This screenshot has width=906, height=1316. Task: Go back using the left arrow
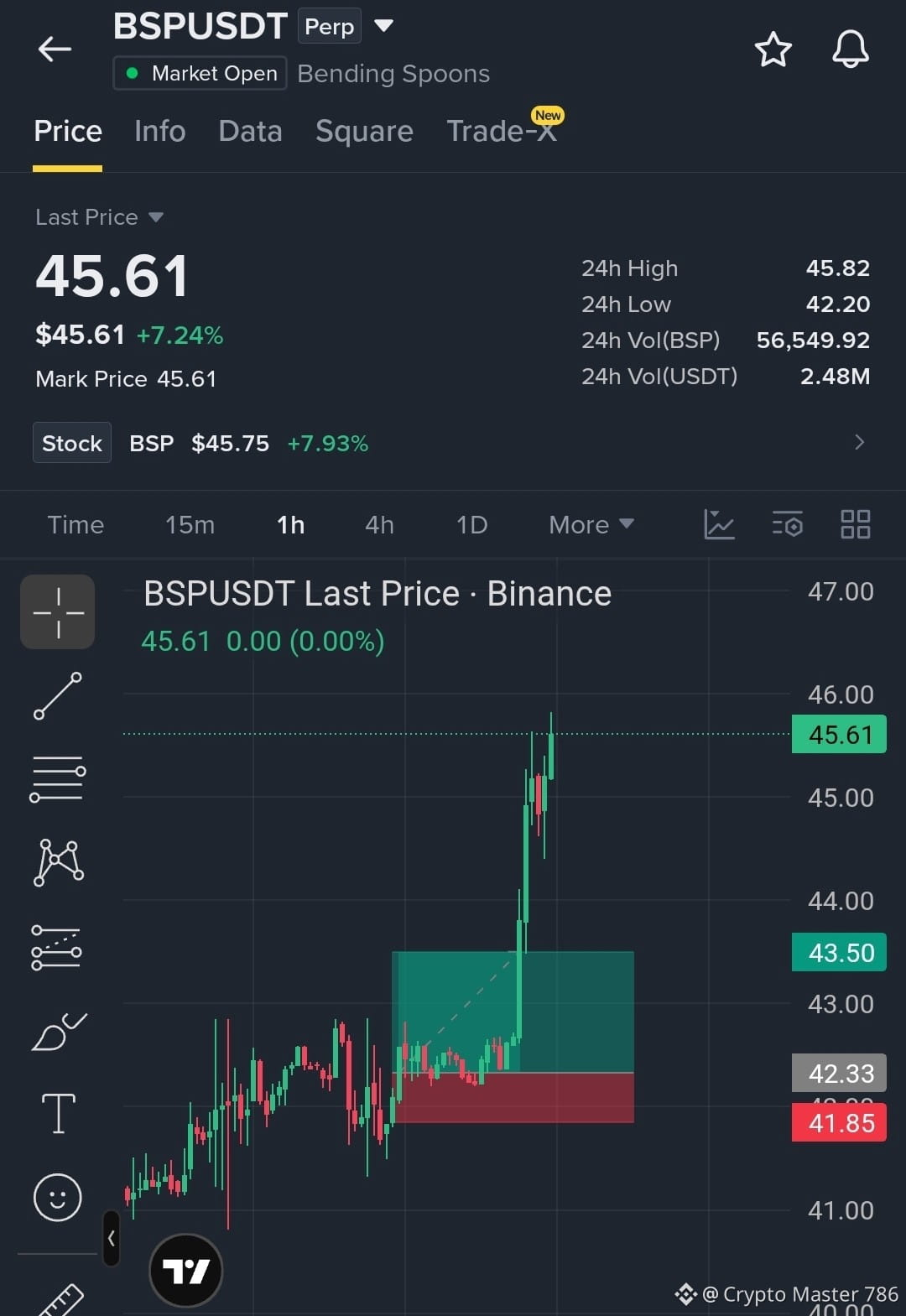tap(55, 49)
